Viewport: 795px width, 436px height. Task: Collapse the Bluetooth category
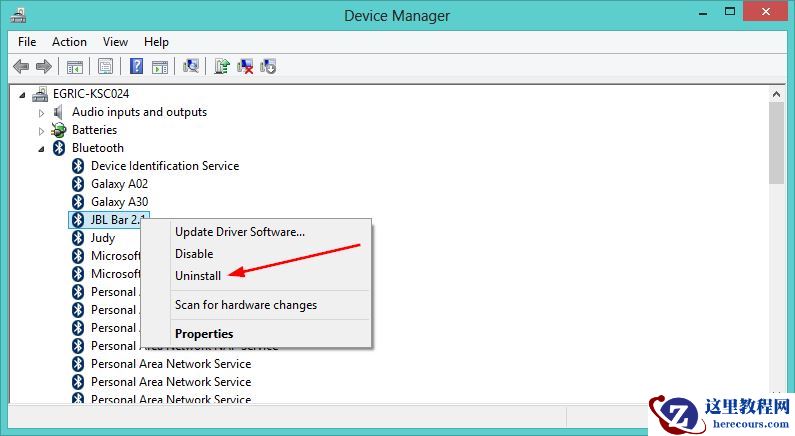(42, 149)
